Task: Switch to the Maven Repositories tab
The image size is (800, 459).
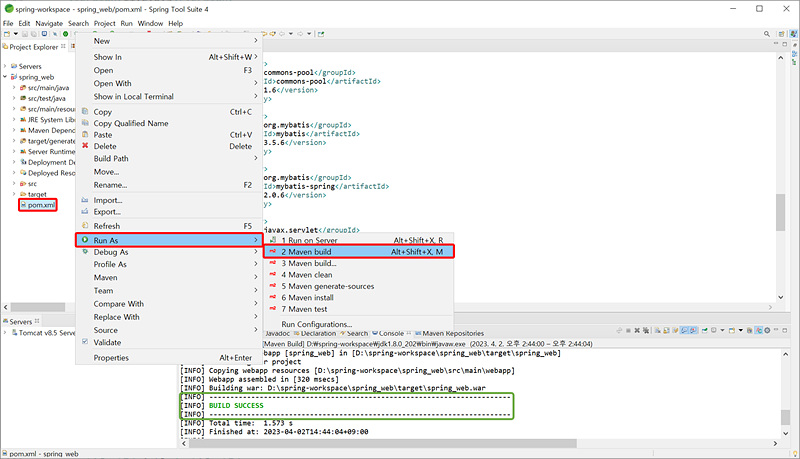Action: [x=449, y=333]
